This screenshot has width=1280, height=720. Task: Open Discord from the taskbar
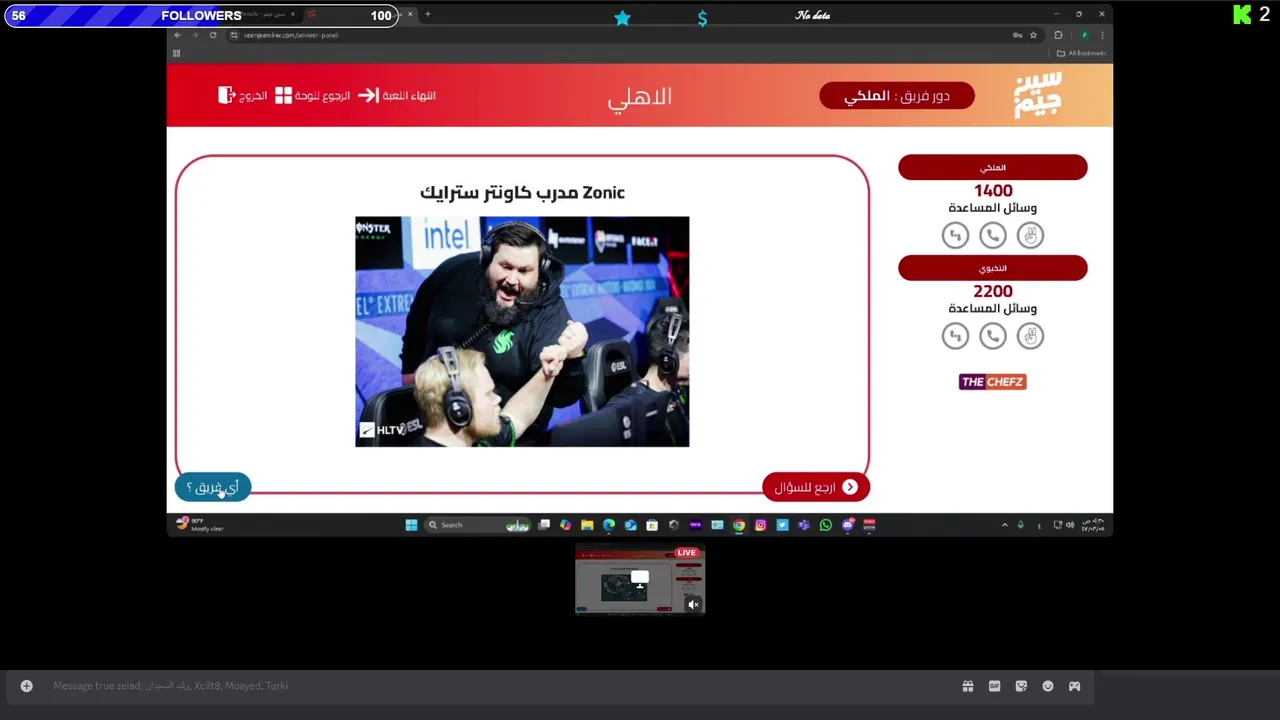pos(848,525)
